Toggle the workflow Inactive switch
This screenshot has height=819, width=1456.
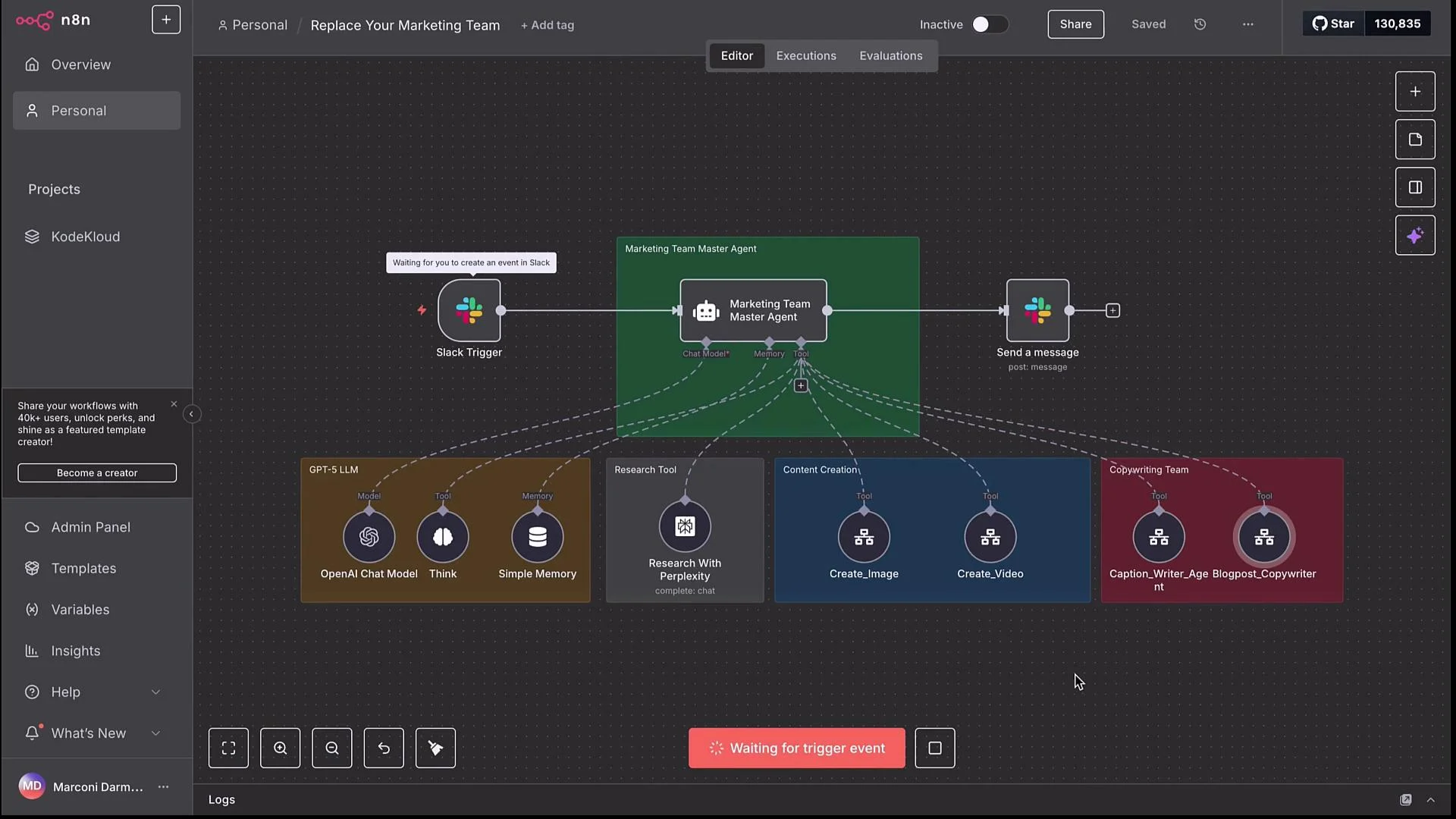(x=990, y=24)
